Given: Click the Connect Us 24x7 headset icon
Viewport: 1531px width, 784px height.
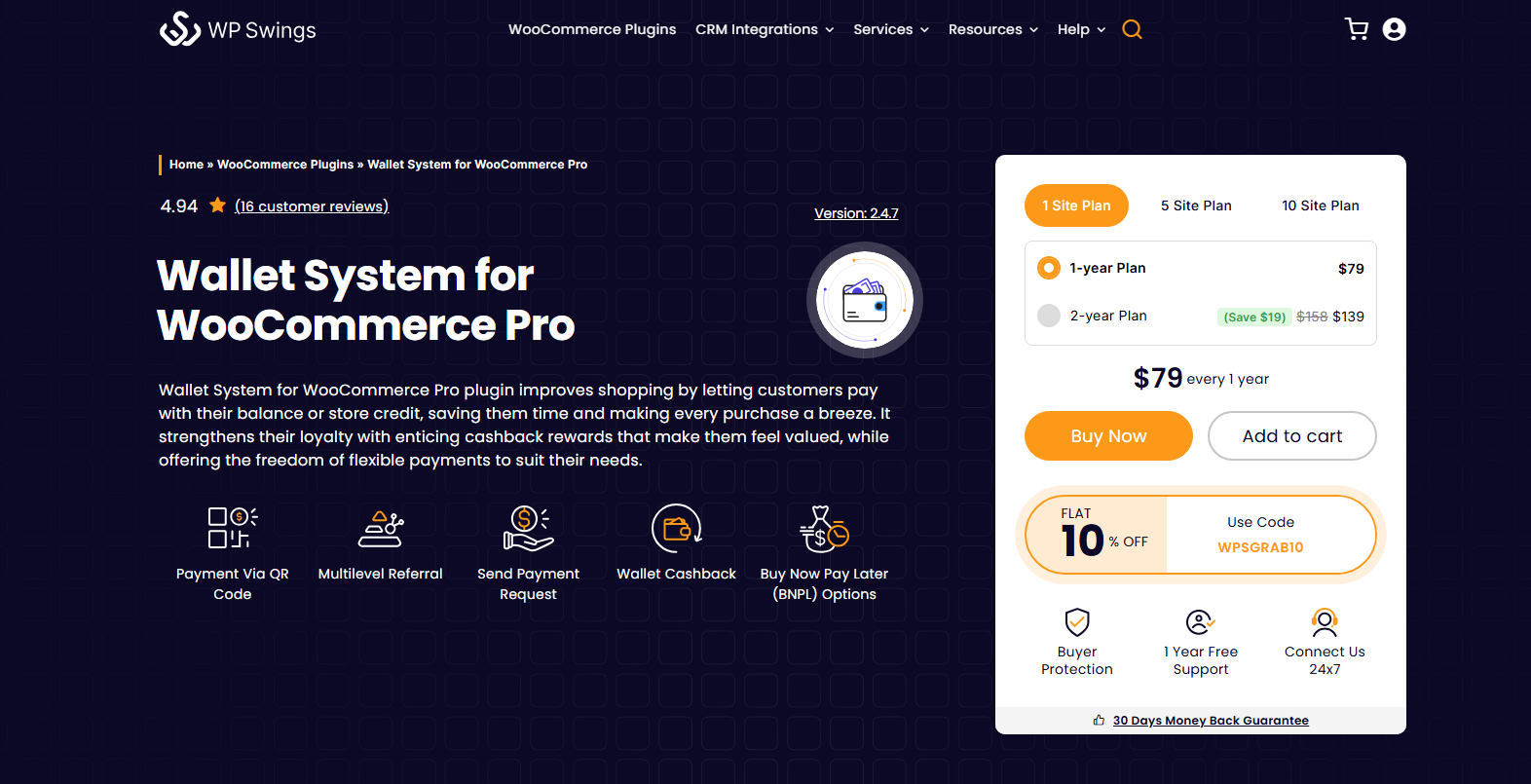Looking at the screenshot, I should [x=1325, y=621].
